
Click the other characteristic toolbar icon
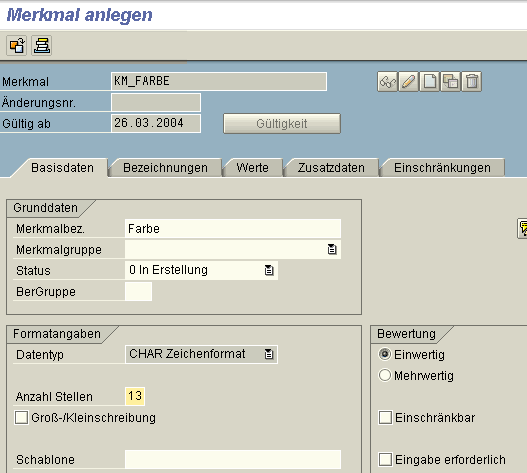click(16, 45)
